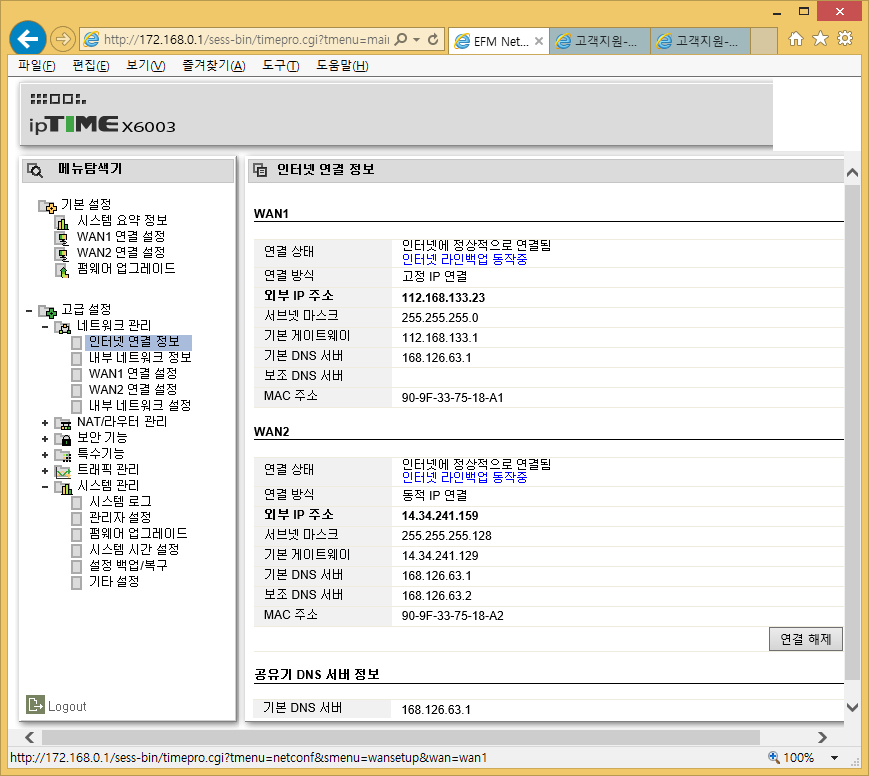Open the browser home icon

coord(796,39)
